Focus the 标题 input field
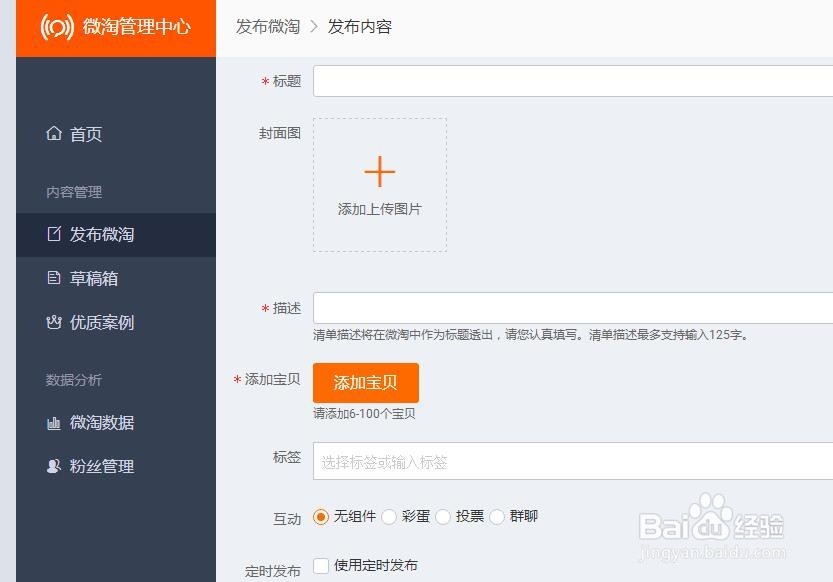 tap(573, 81)
